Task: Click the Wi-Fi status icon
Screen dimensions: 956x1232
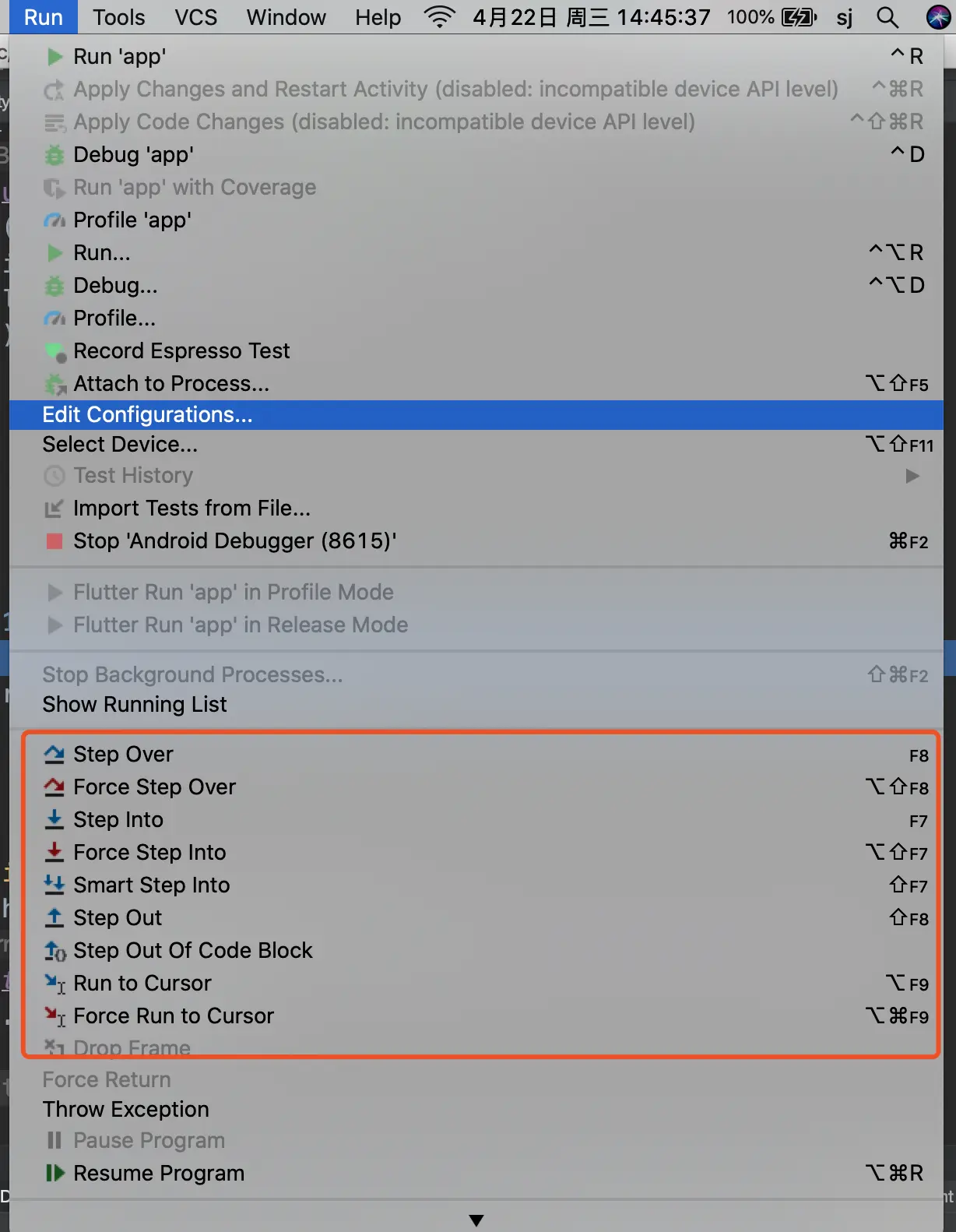Action: [x=440, y=17]
